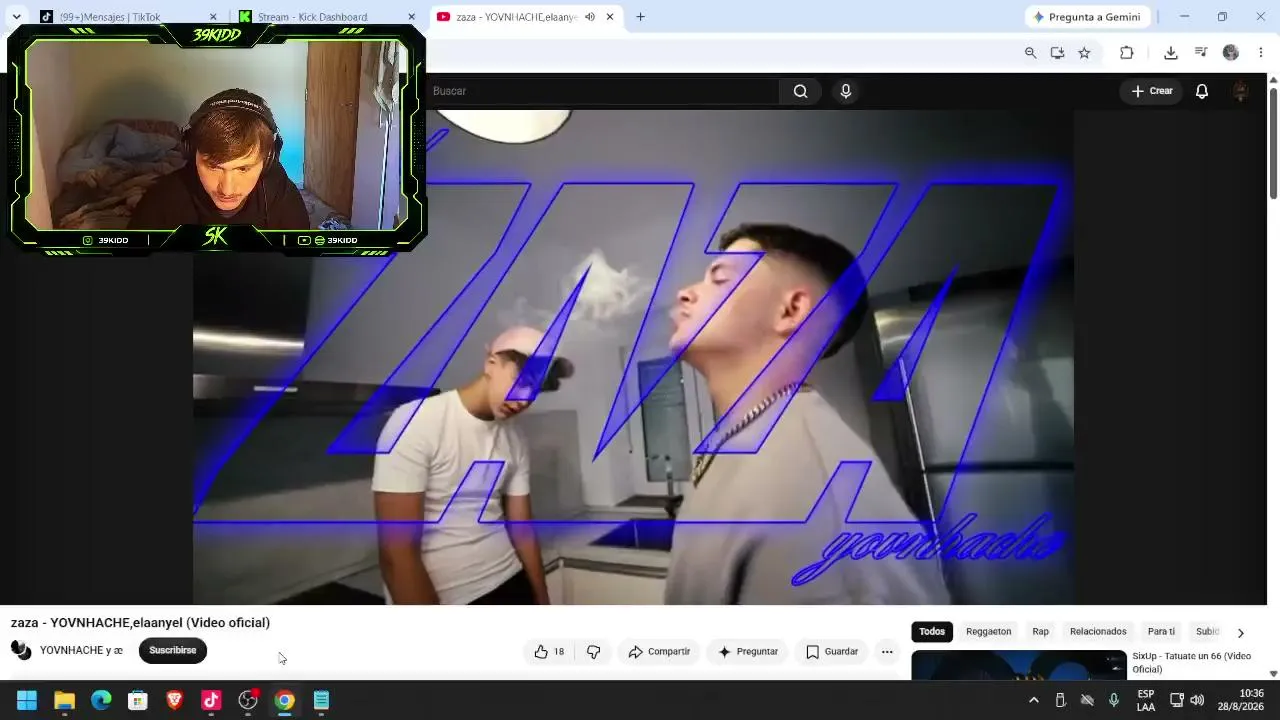Close the Kick Dashboard tab
Image resolution: width=1280 pixels, height=720 pixels.
pyautogui.click(x=411, y=17)
